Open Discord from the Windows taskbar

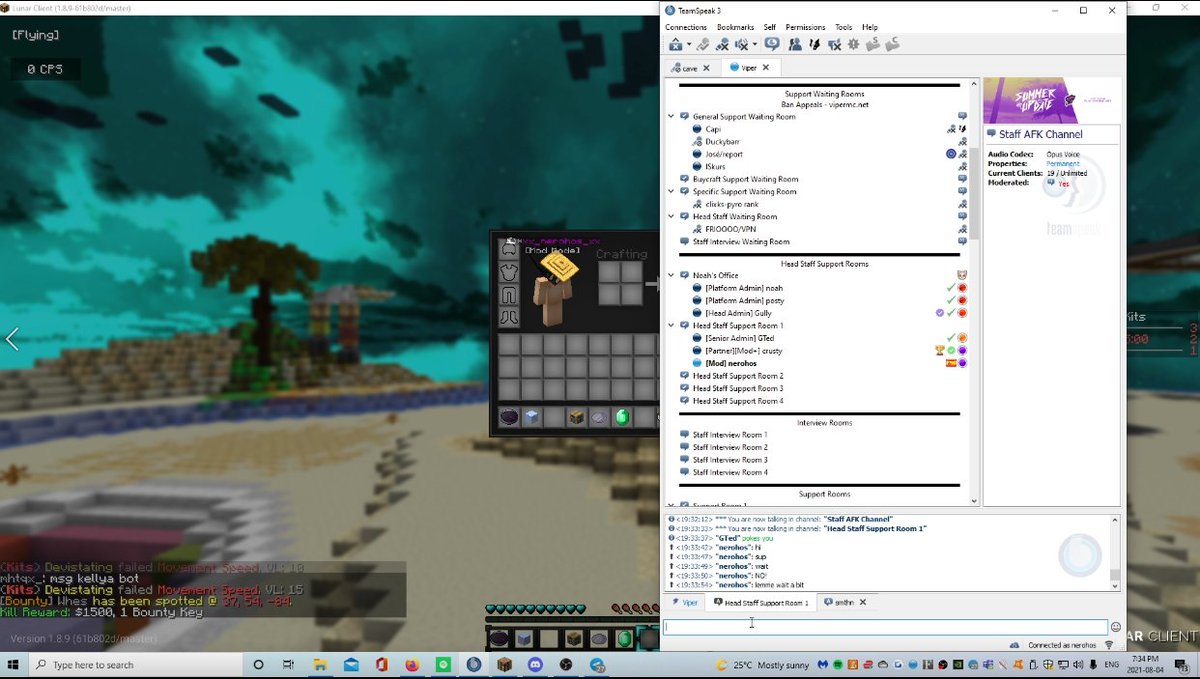pos(535,665)
